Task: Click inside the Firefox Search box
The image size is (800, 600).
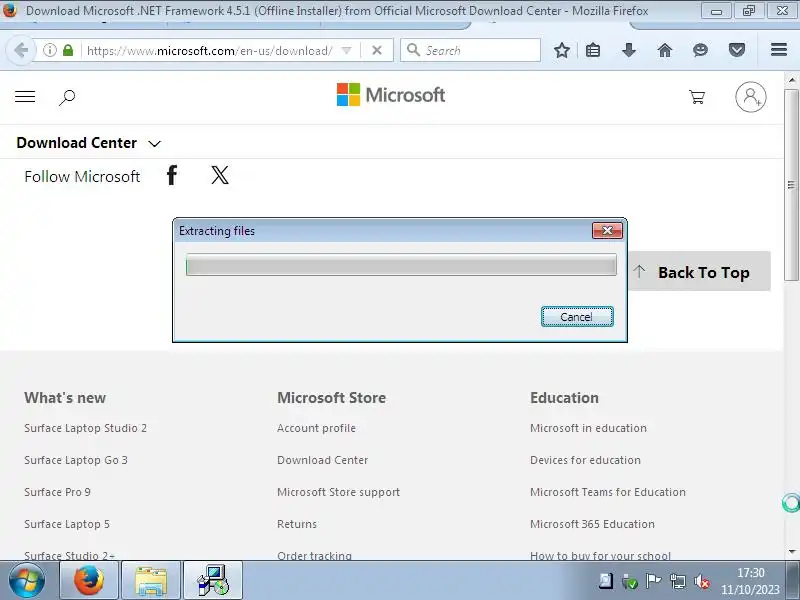Action: tap(470, 50)
